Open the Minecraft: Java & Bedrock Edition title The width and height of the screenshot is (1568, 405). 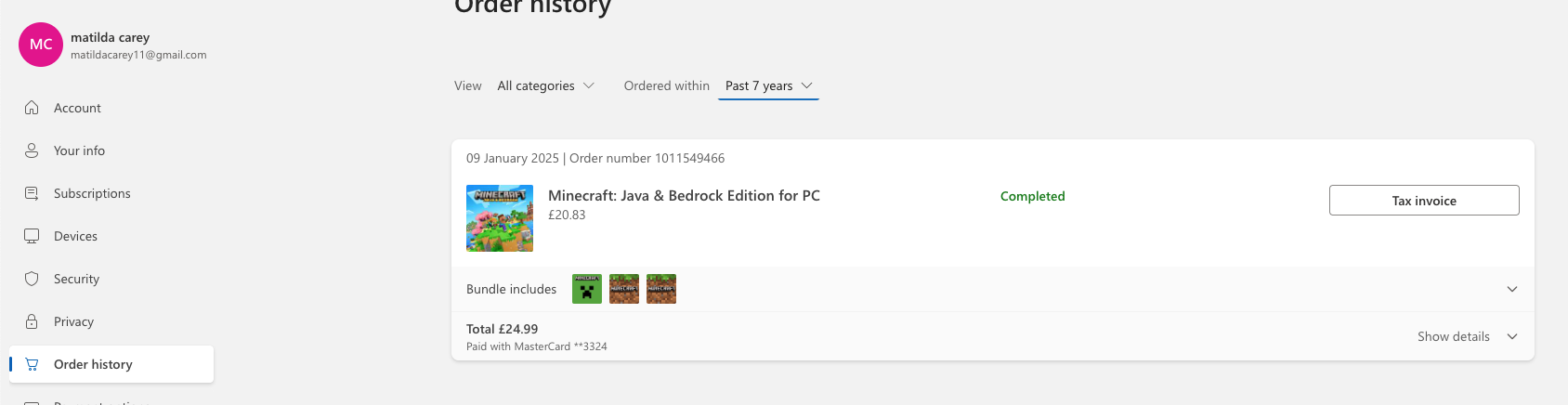pyautogui.click(x=684, y=195)
